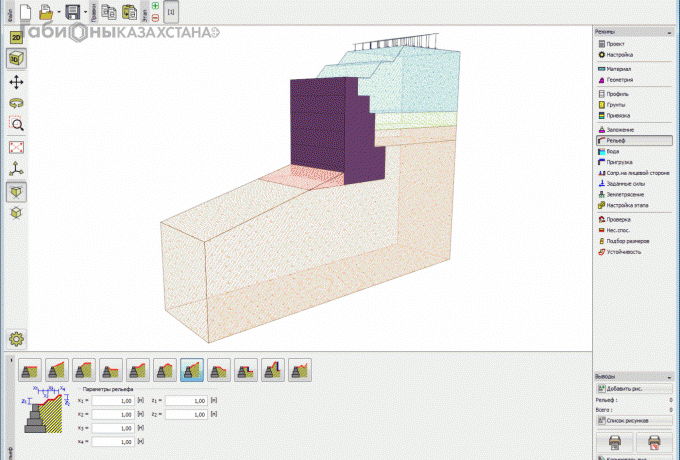Viewport: 680px width, 460px height.
Task: Open the view settings gear icon
Action: tap(17, 339)
